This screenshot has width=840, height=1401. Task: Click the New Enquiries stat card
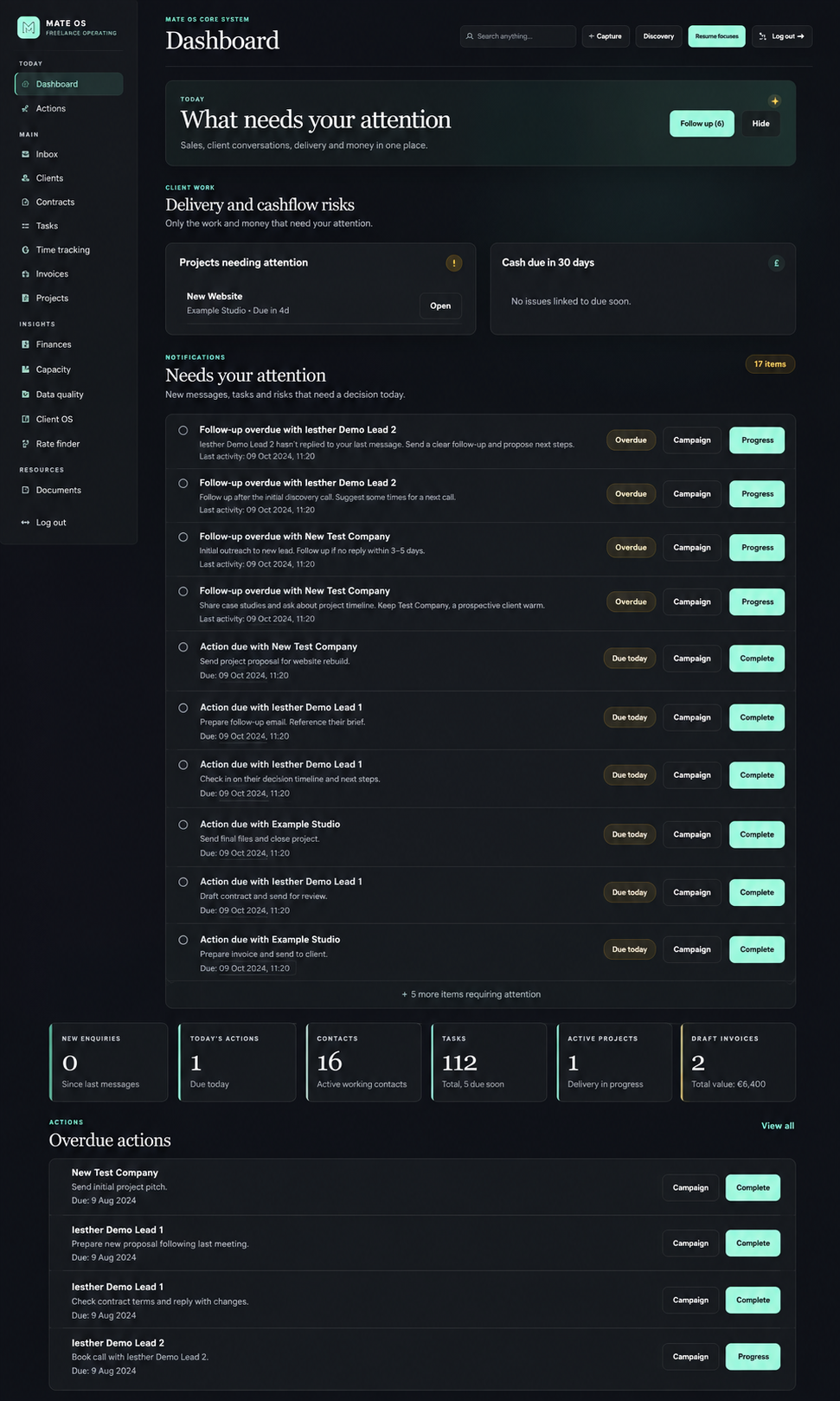(109, 1063)
